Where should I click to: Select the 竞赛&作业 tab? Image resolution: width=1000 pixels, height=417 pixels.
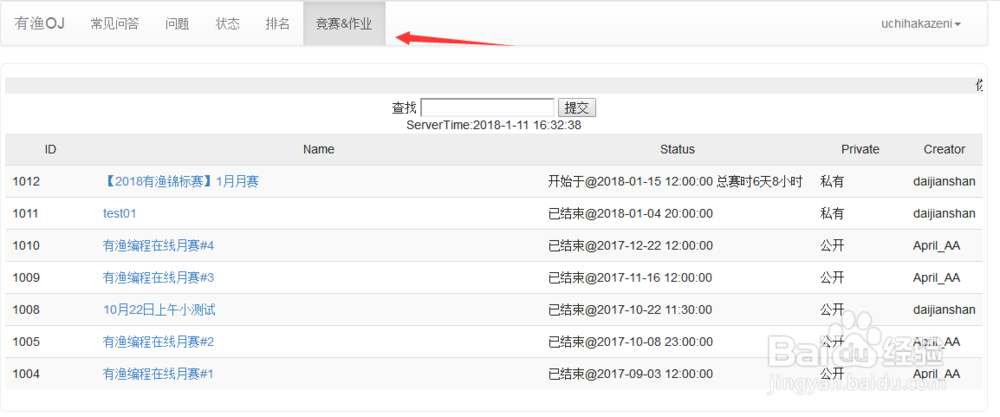click(x=344, y=24)
